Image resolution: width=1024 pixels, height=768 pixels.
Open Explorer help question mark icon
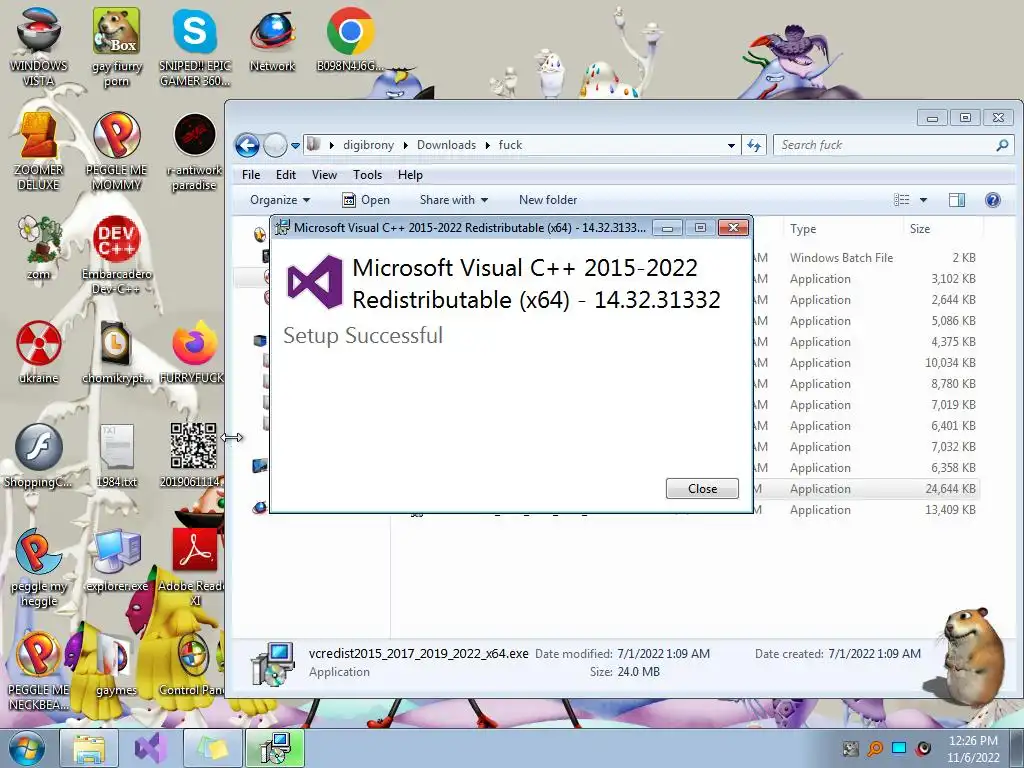pyautogui.click(x=993, y=200)
